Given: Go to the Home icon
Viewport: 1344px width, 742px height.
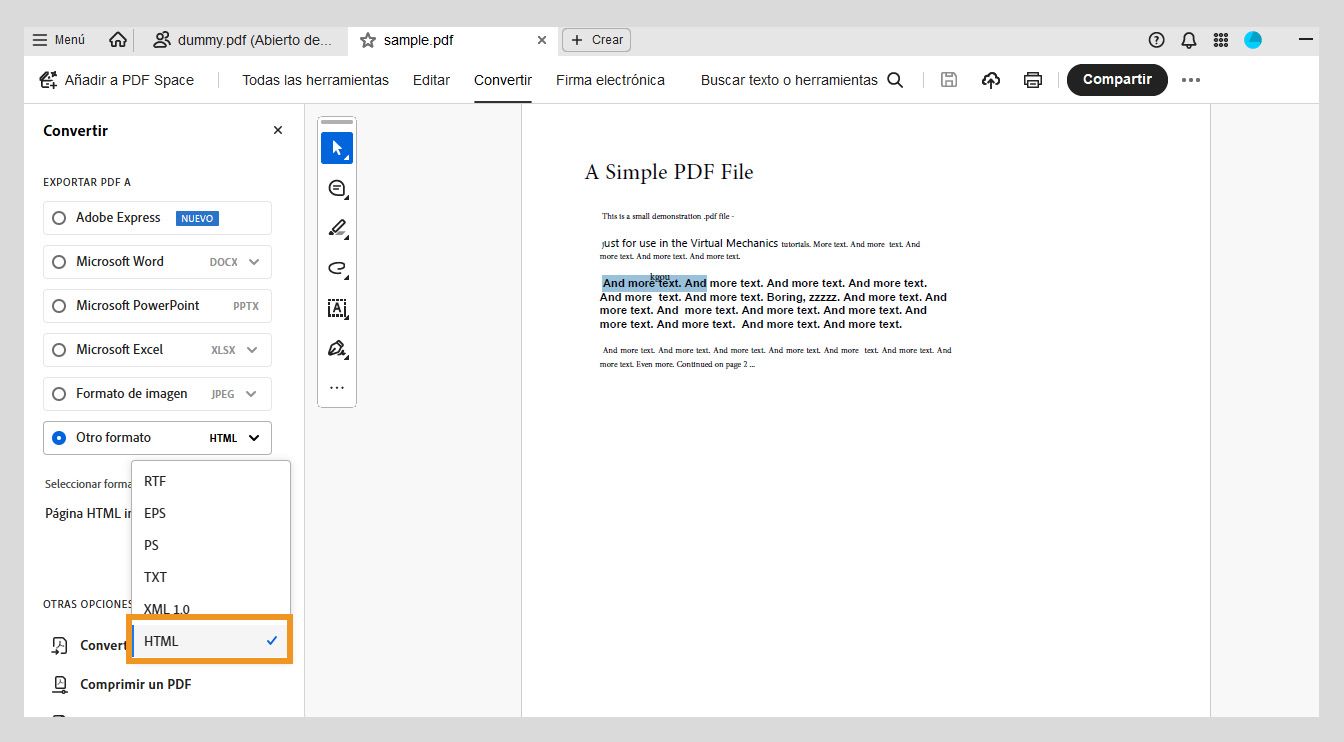Looking at the screenshot, I should click(x=118, y=40).
